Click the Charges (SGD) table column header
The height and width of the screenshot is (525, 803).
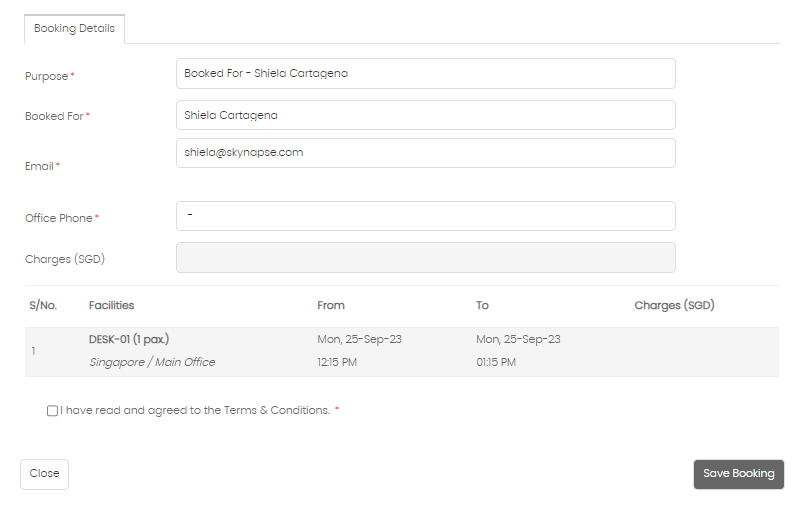click(674, 305)
